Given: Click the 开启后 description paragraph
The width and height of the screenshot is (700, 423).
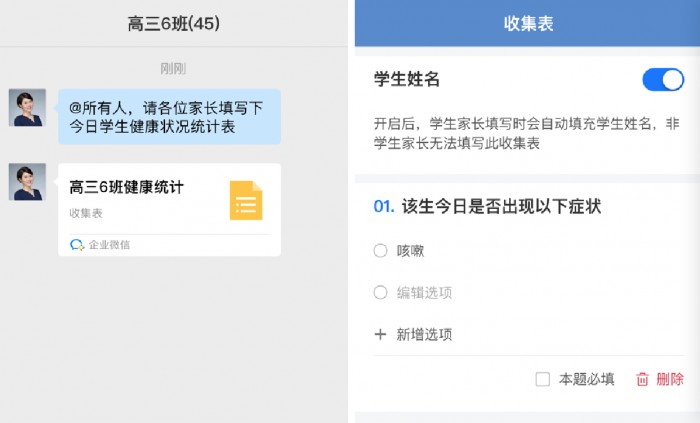Looking at the screenshot, I should point(526,133).
